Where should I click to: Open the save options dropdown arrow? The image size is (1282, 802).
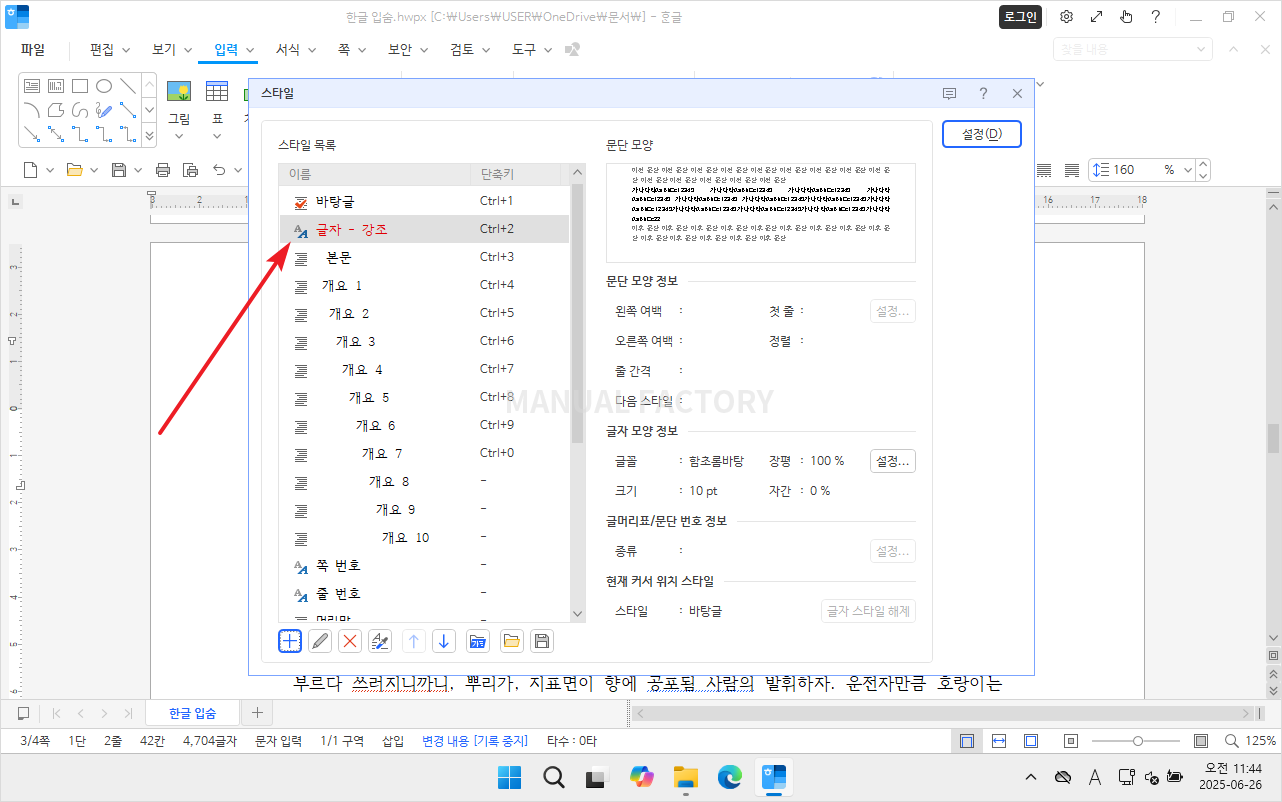coord(138,170)
